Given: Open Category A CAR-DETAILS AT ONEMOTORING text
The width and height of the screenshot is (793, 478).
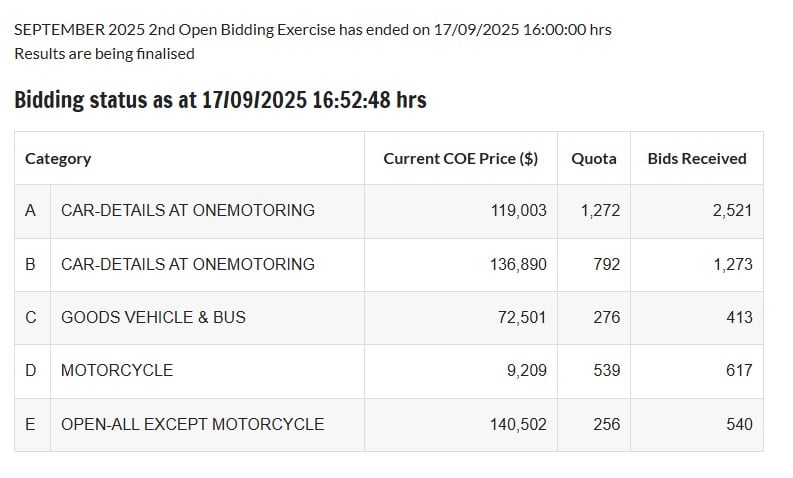Looking at the screenshot, I should pos(188,210).
